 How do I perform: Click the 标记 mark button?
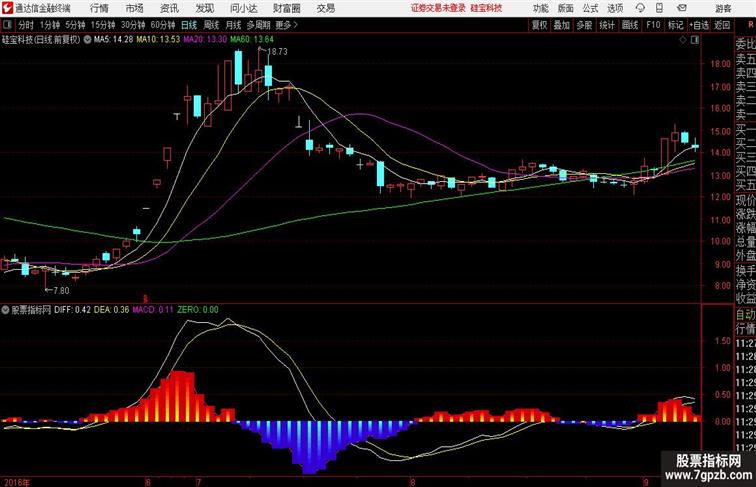pos(675,25)
